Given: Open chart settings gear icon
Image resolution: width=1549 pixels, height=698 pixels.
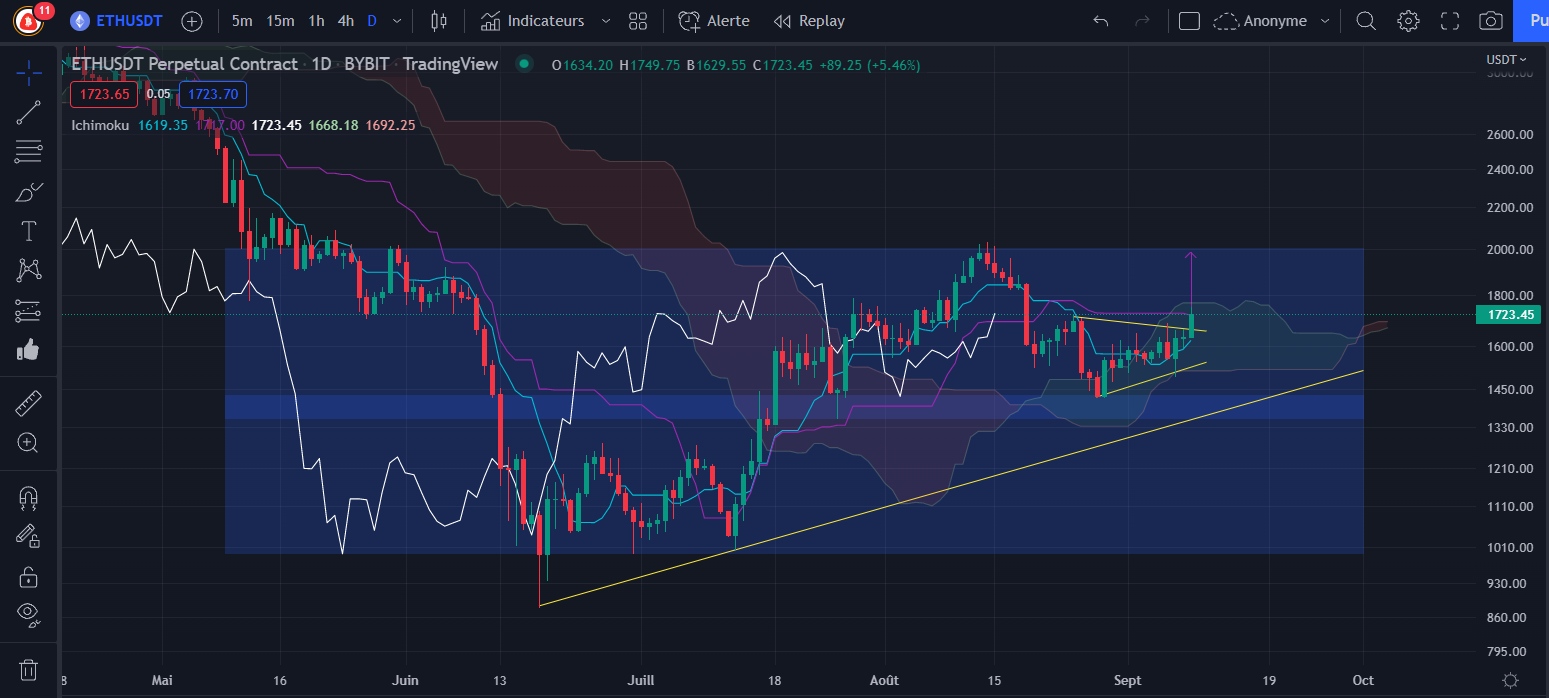Looking at the screenshot, I should (x=1408, y=21).
